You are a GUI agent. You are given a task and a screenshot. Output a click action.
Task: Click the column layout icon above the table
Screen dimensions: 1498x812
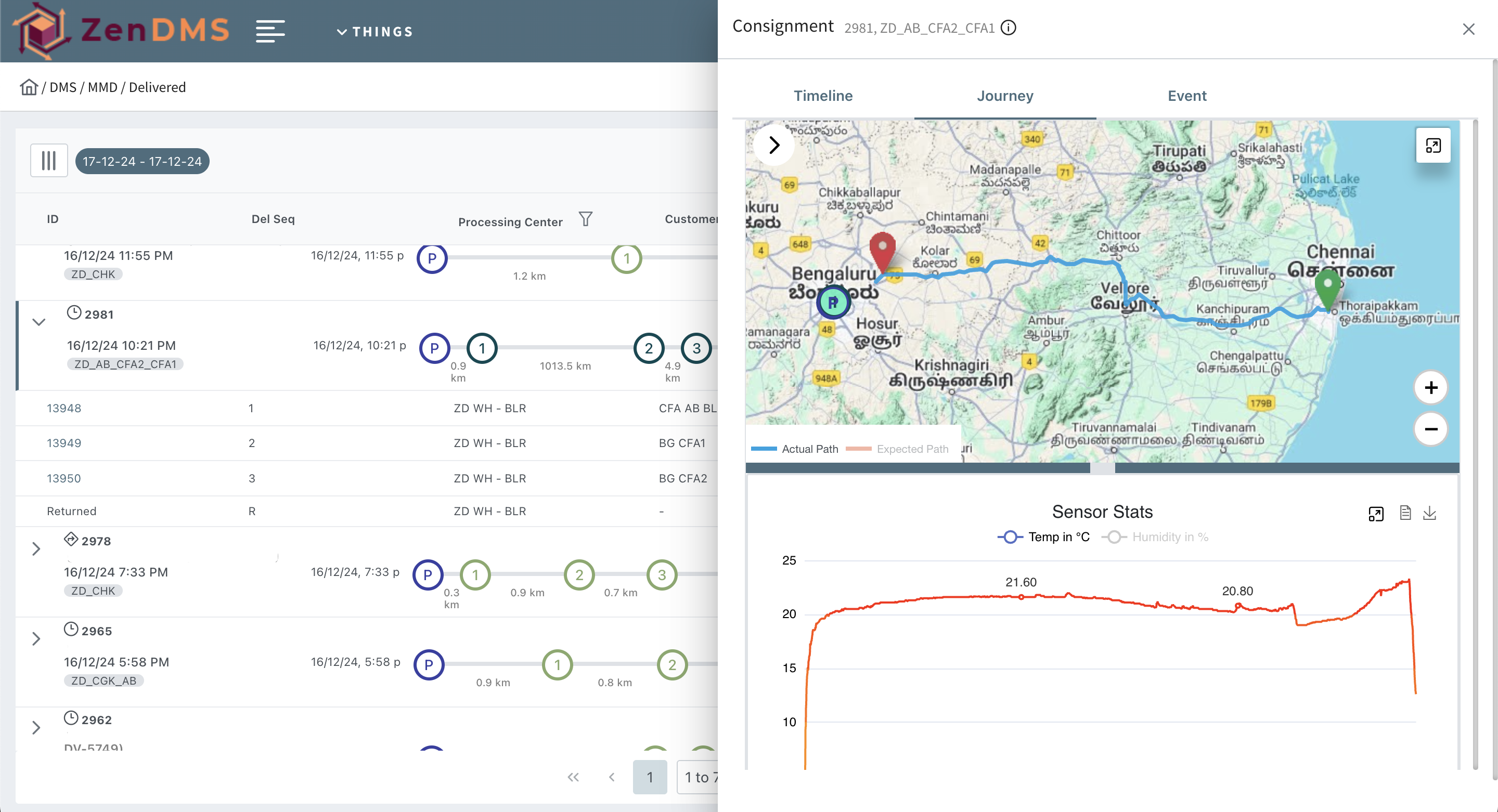coord(49,161)
